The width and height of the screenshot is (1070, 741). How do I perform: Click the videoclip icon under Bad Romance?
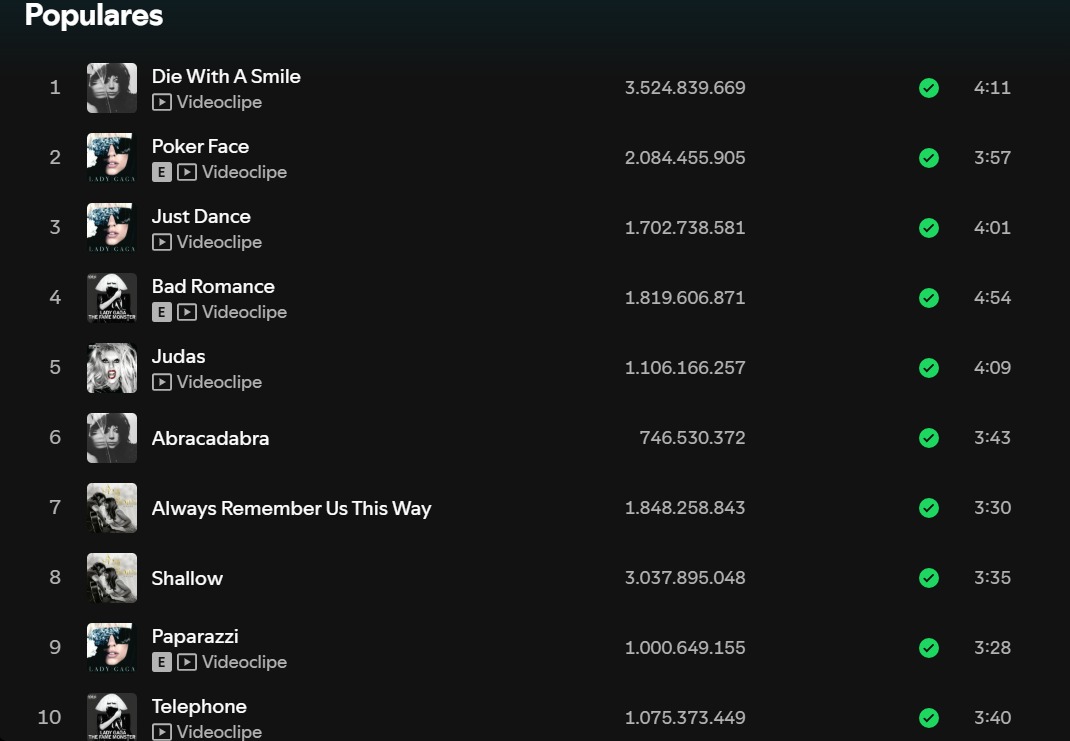pos(187,312)
